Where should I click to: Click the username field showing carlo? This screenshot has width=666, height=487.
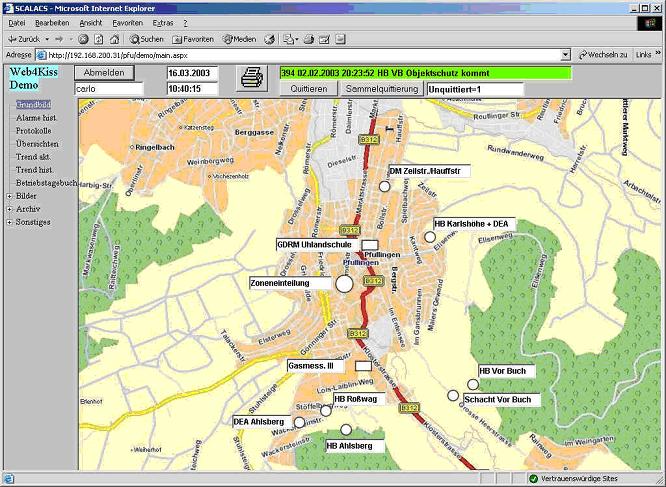109,89
